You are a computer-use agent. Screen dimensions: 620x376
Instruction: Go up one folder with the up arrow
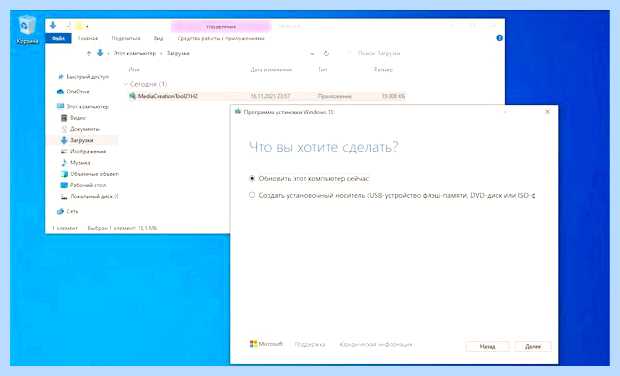pyautogui.click(x=89, y=53)
